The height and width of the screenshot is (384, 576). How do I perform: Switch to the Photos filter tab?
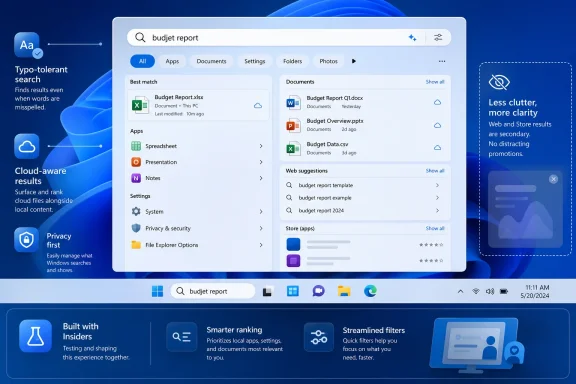pos(328,61)
